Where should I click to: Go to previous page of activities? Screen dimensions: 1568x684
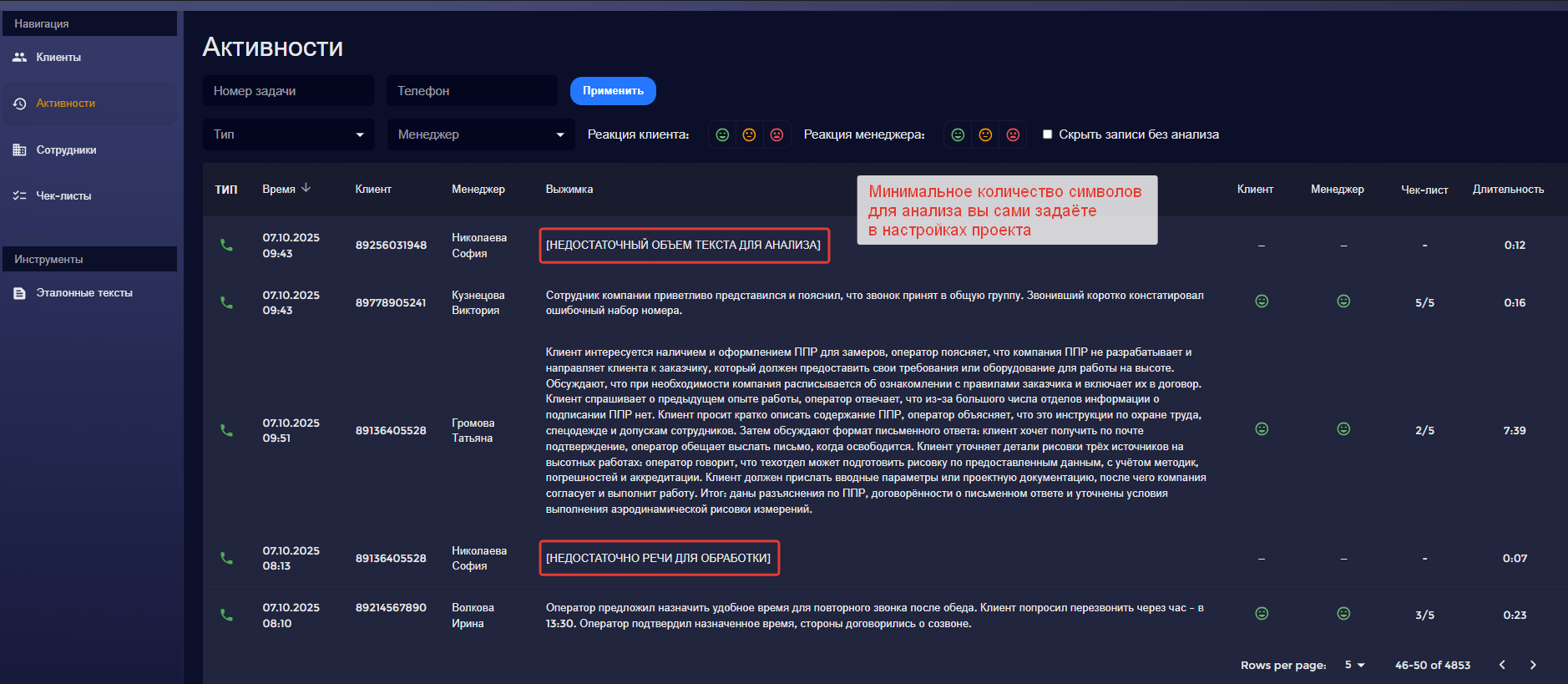[1502, 665]
